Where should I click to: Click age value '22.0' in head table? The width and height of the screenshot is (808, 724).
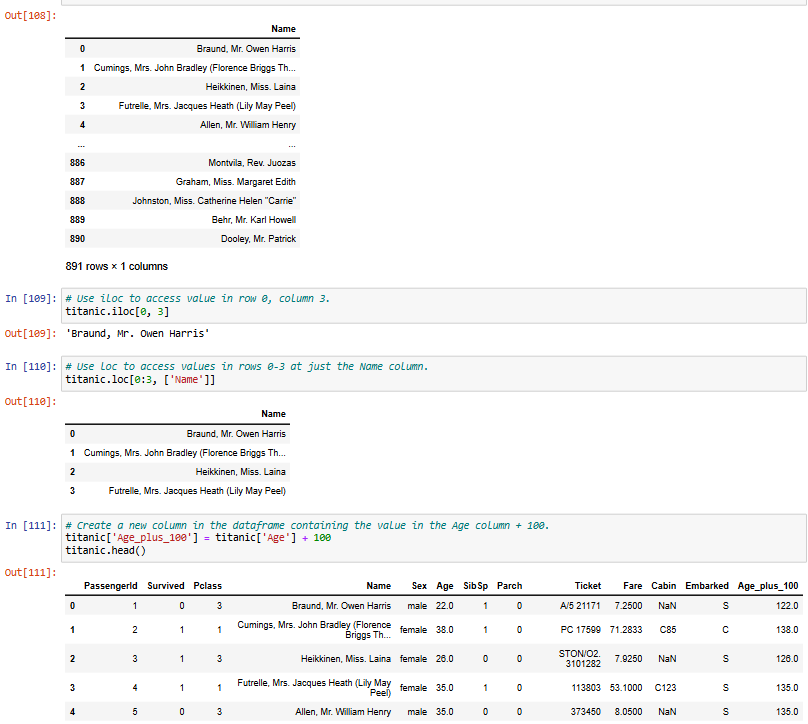pos(444,606)
